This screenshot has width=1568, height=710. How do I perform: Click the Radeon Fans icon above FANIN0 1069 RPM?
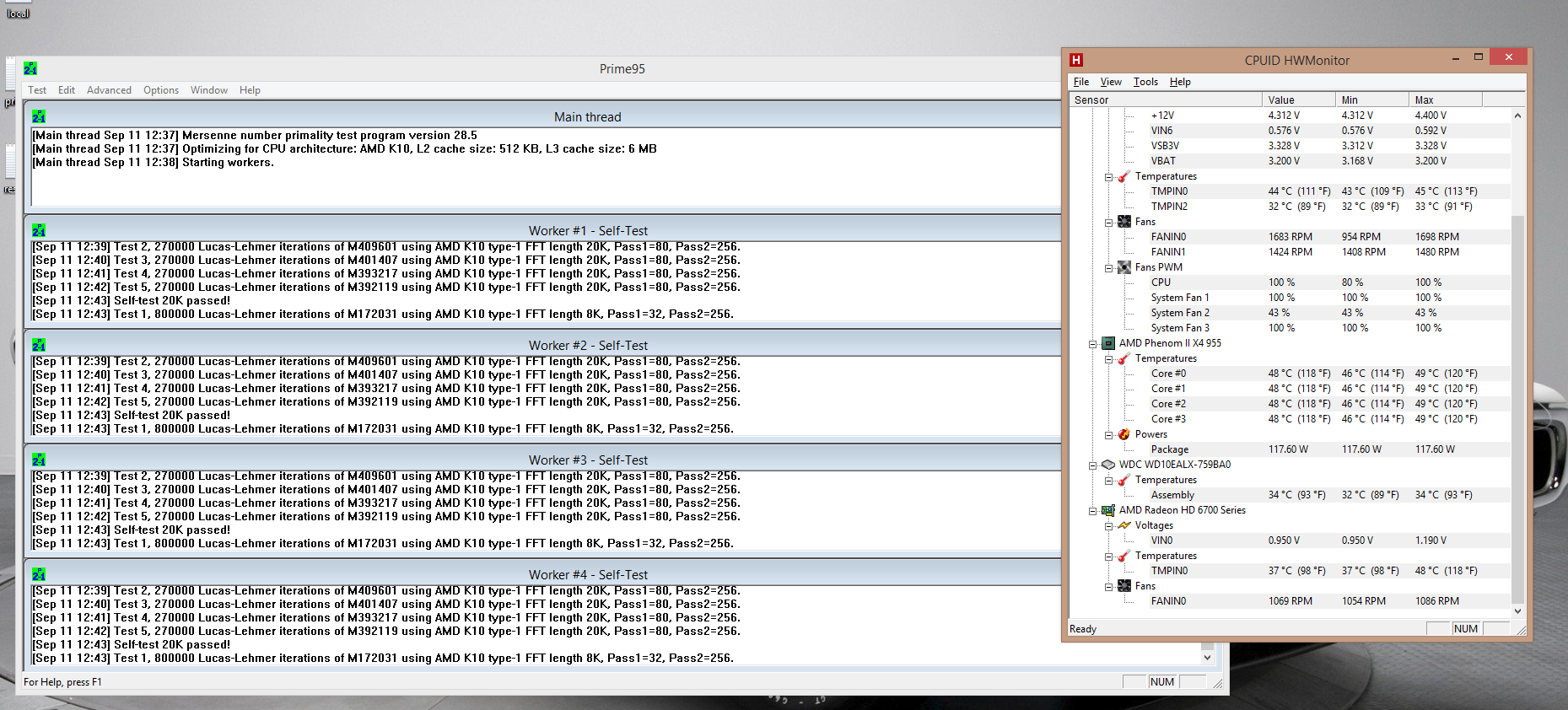click(x=1124, y=586)
